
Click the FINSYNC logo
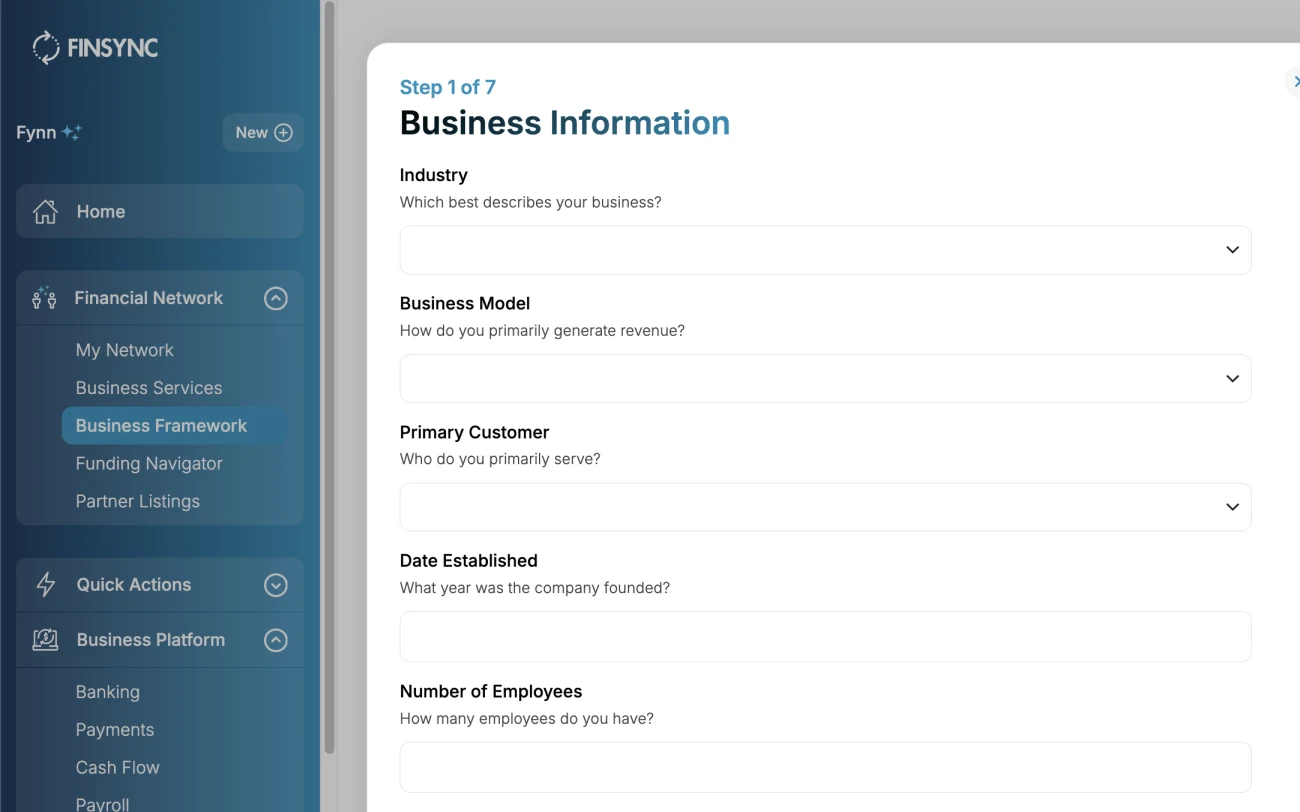[95, 47]
